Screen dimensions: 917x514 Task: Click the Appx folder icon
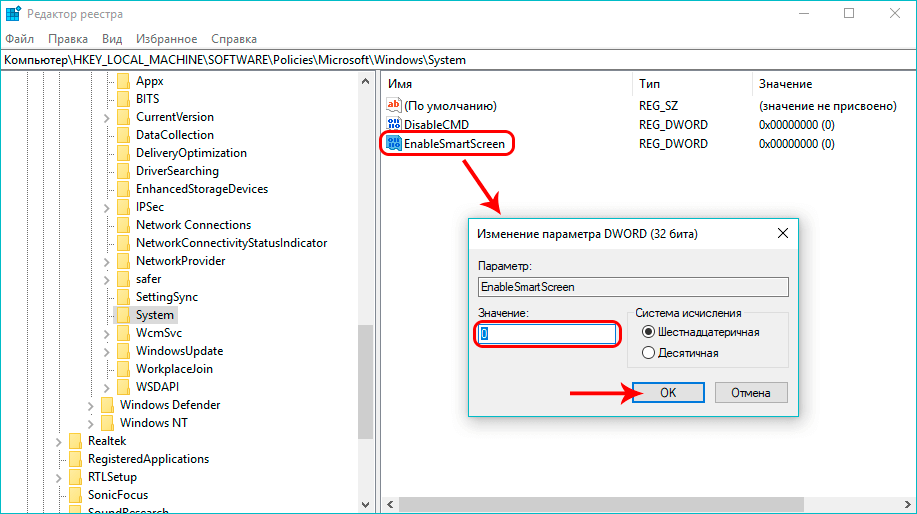click(123, 81)
